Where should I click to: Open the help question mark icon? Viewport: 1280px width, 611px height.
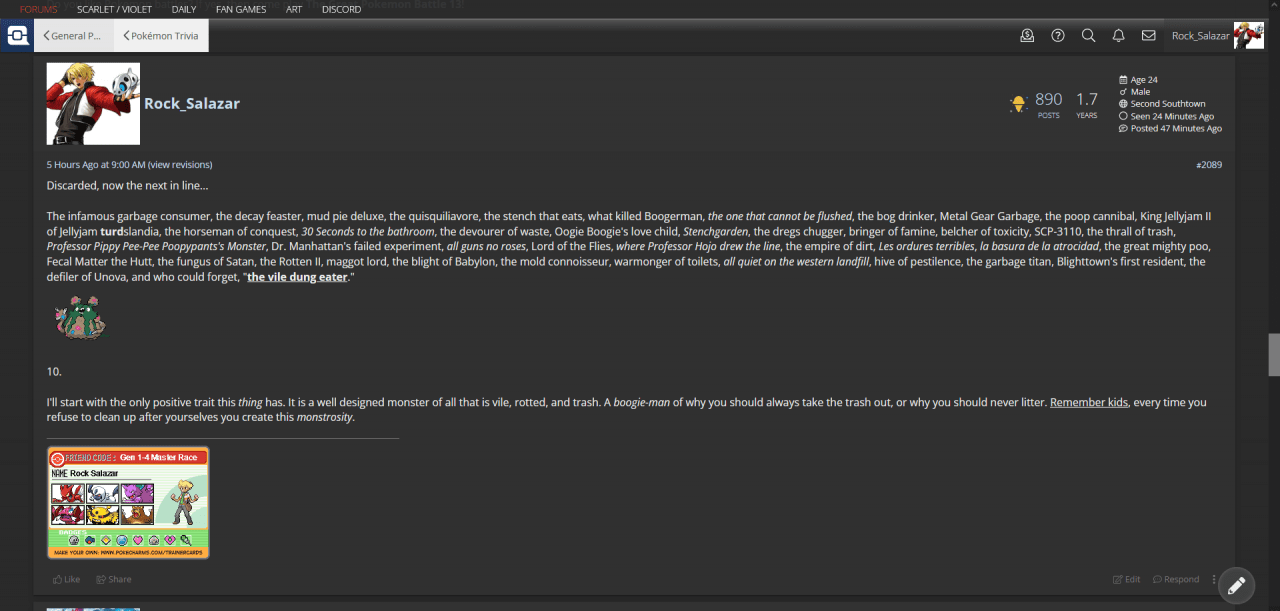[x=1058, y=35]
